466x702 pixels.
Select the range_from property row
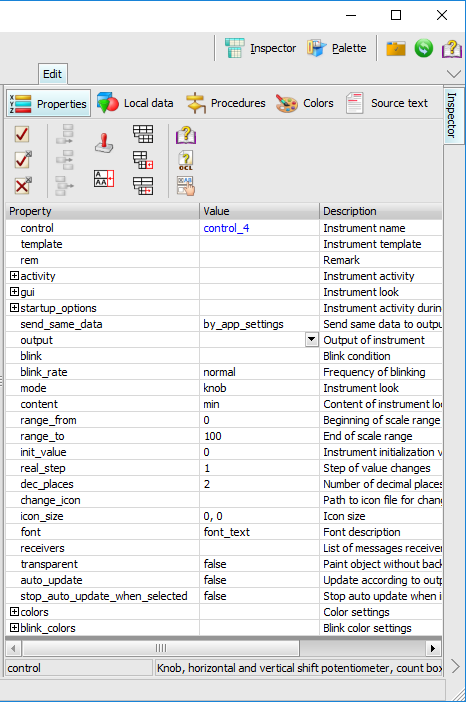pyautogui.click(x=224, y=420)
